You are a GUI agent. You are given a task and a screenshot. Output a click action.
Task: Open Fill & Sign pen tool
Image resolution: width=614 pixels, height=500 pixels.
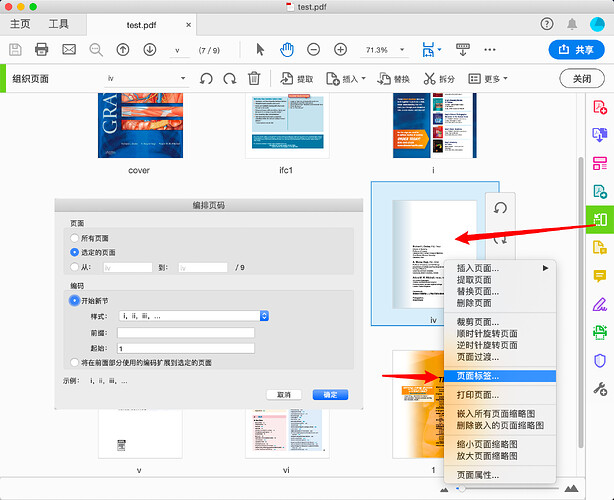point(600,304)
